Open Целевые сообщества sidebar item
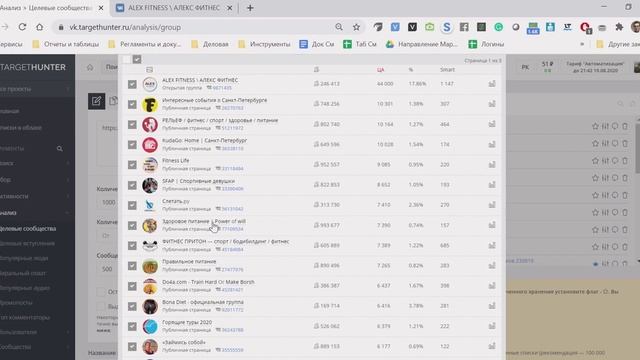The width and height of the screenshot is (640, 360). (28, 229)
